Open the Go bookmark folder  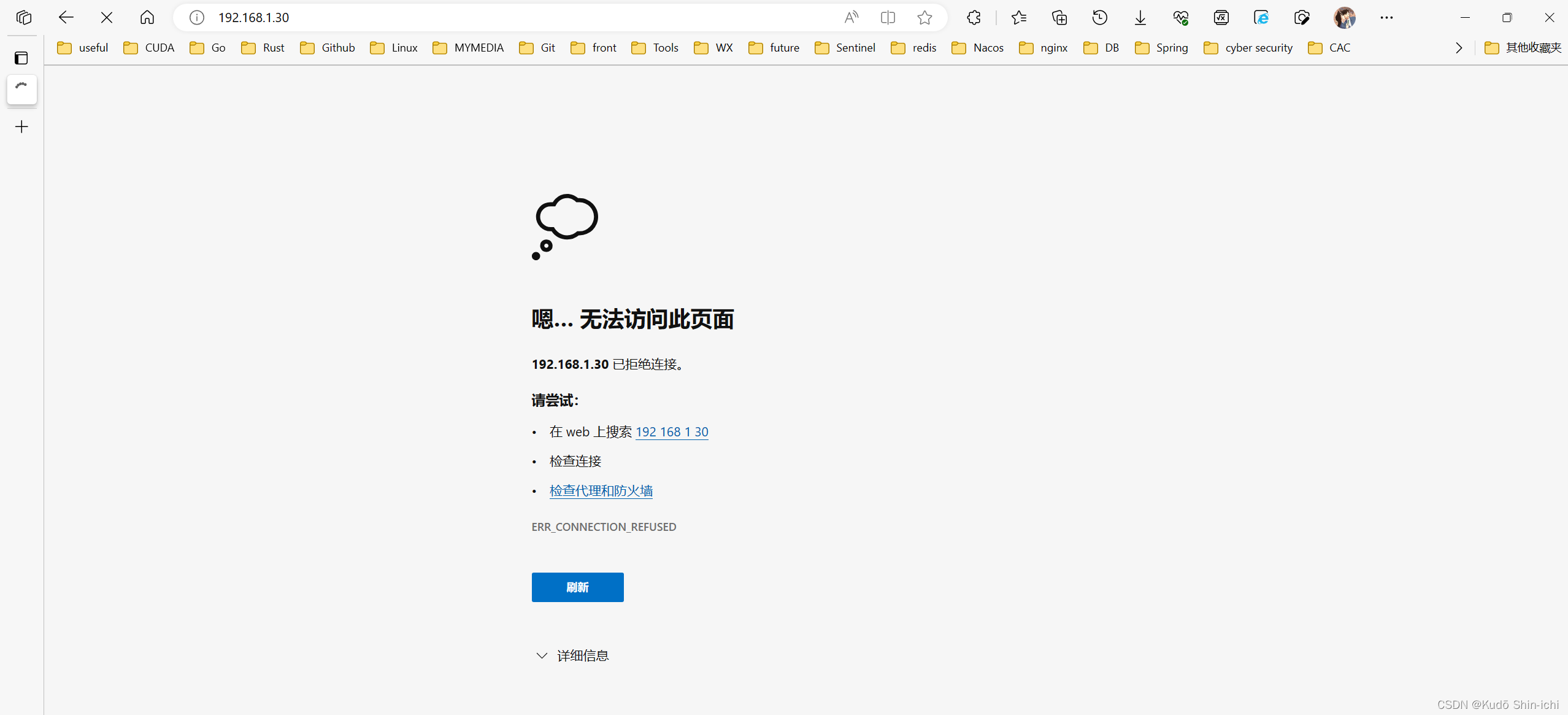point(208,48)
